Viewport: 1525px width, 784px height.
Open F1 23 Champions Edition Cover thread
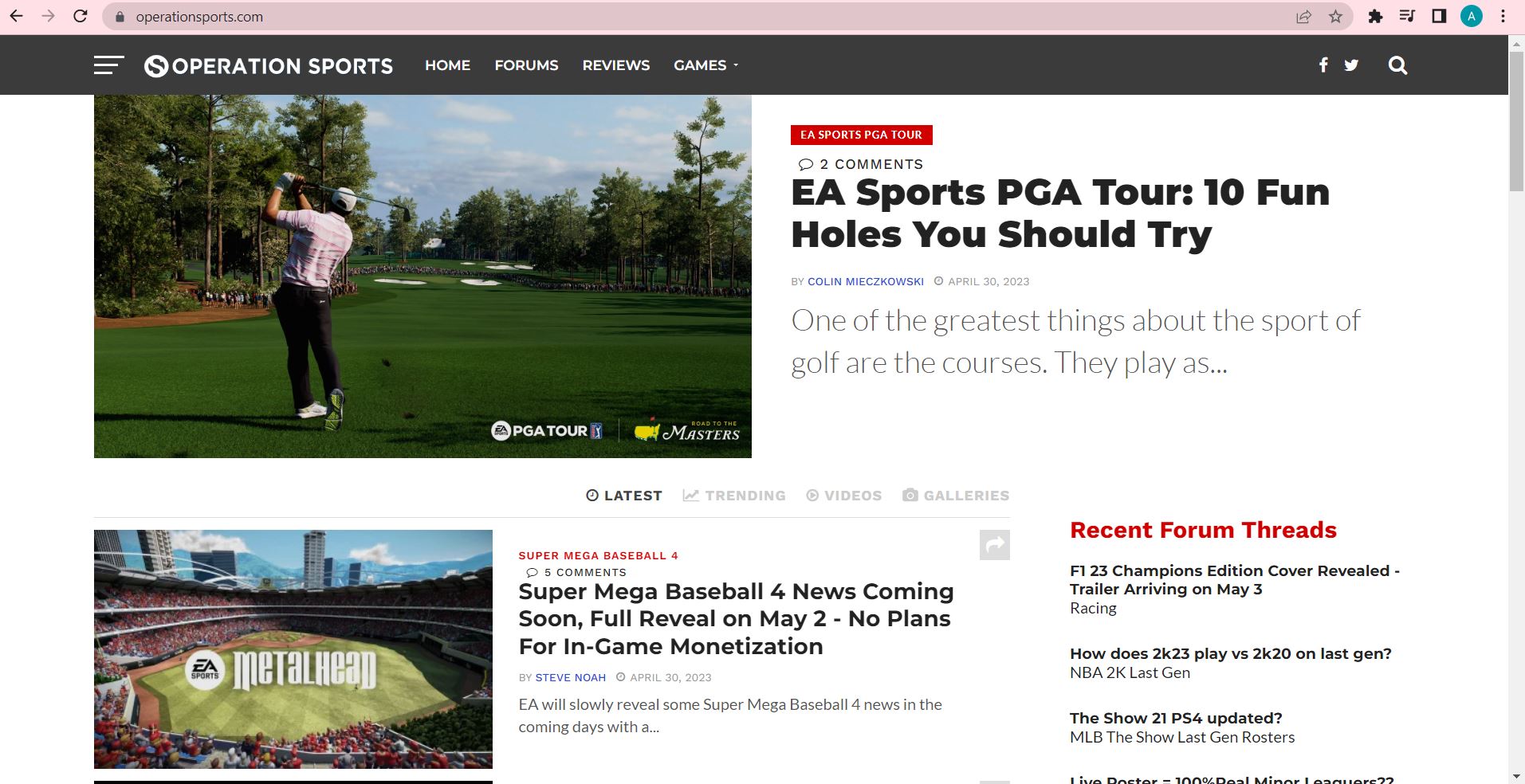[1235, 580]
